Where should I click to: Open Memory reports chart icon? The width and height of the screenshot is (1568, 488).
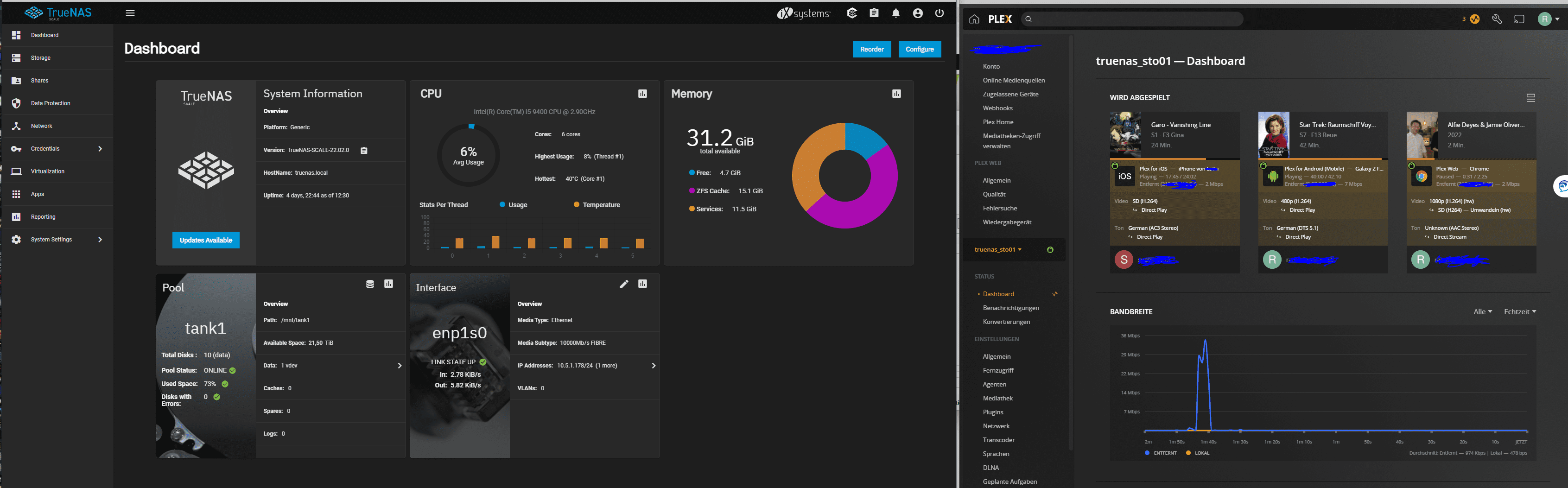point(896,94)
